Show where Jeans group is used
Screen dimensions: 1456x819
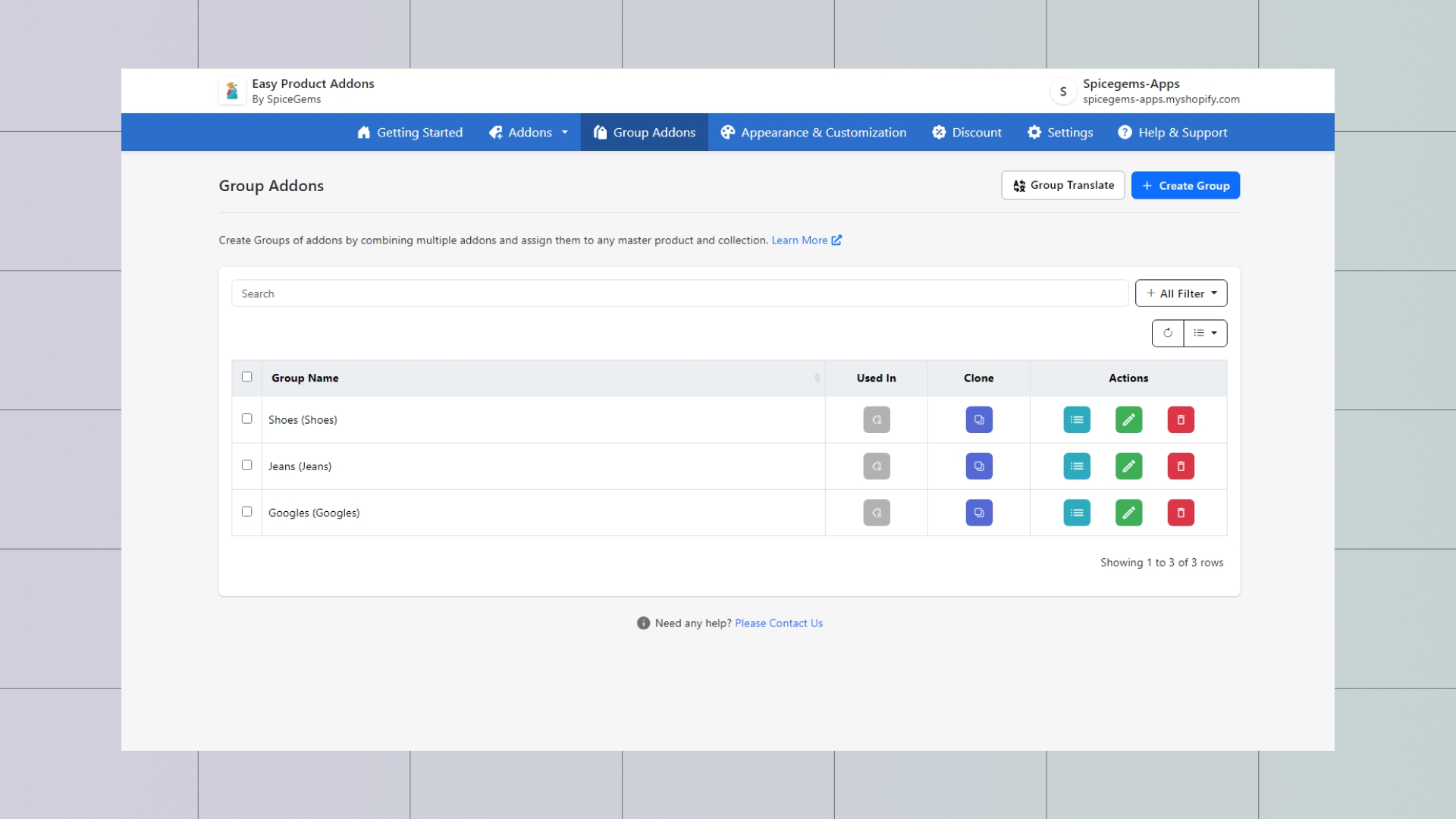tap(876, 466)
